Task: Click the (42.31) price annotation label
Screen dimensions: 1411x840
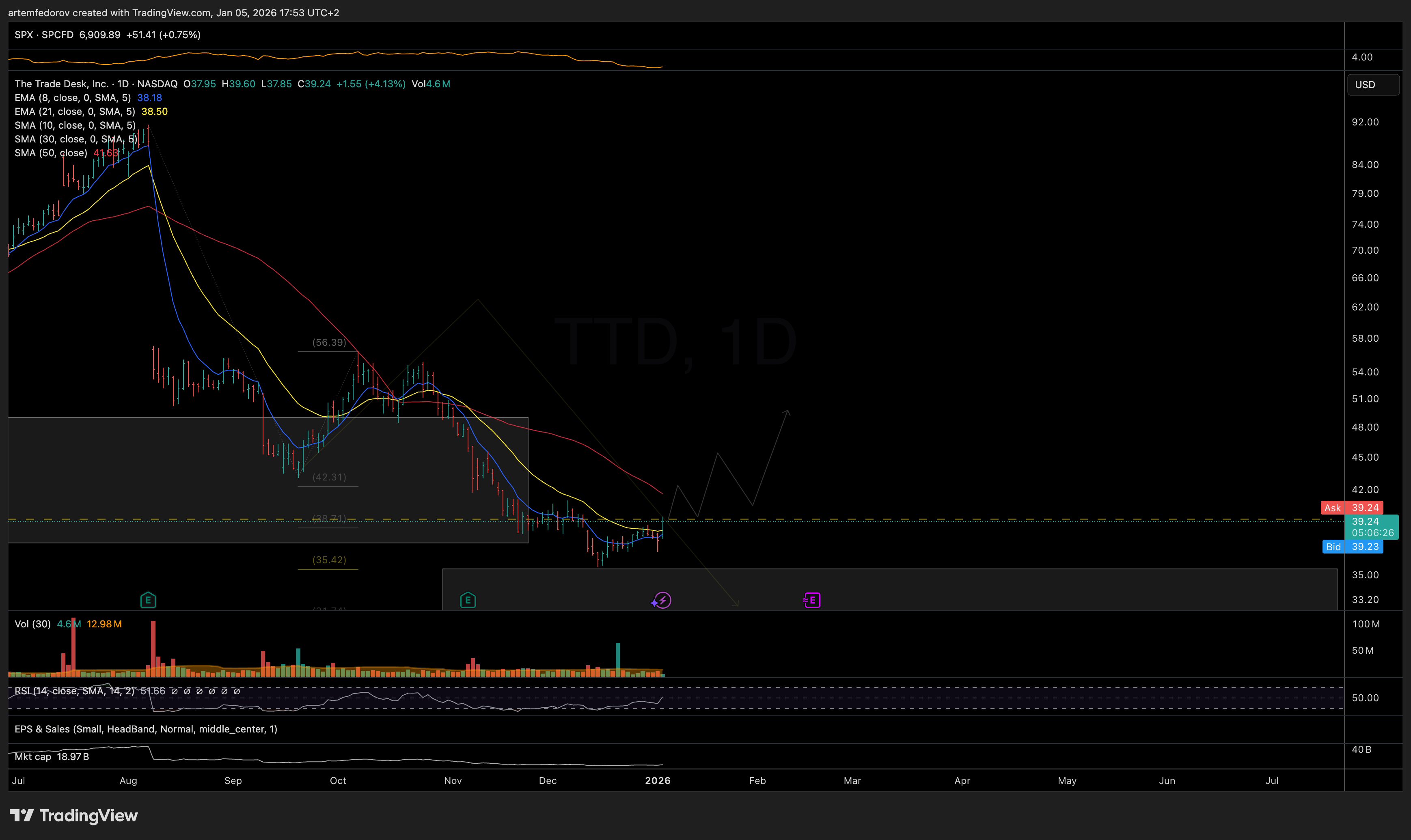Action: [329, 477]
